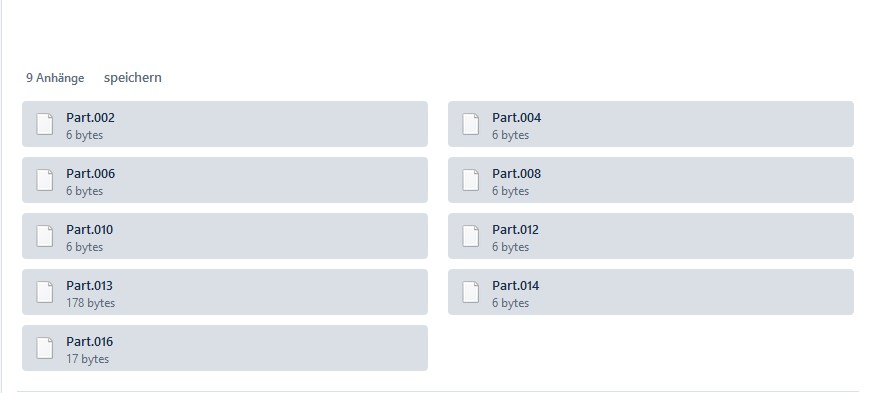The height and width of the screenshot is (393, 870).
Task: Open the Part.004 attachment name
Action: click(517, 118)
